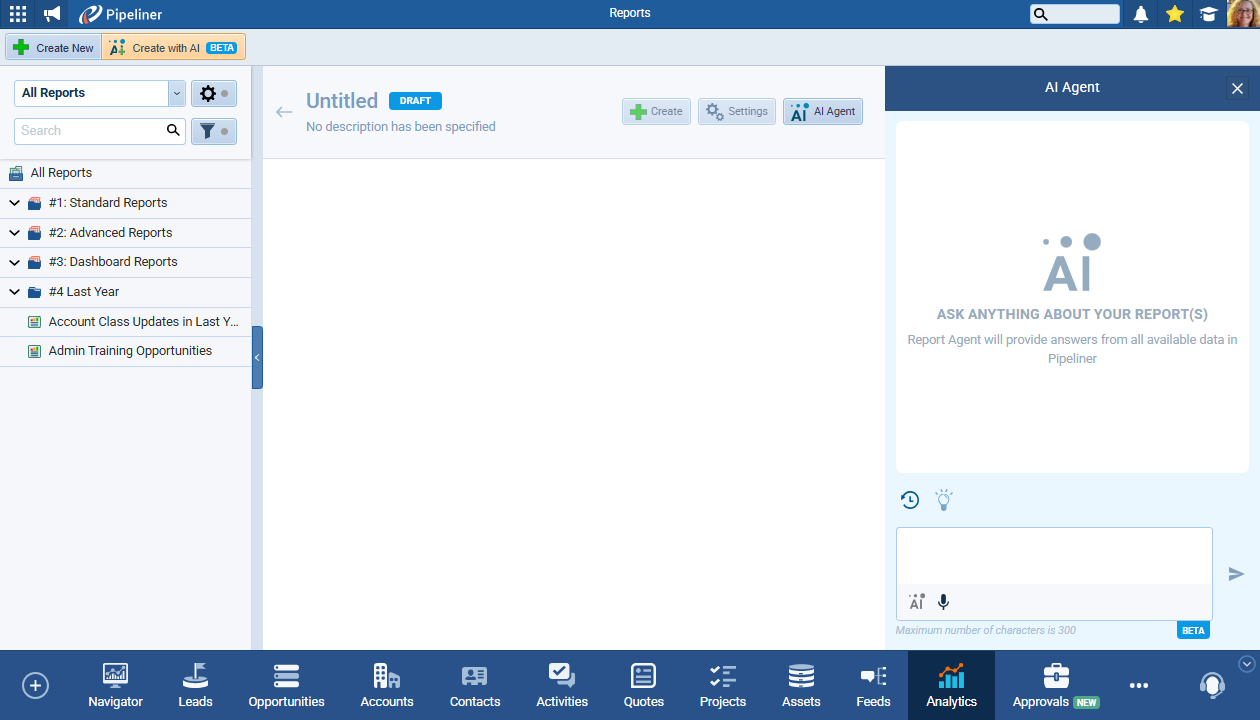This screenshot has width=1260, height=720.
Task: Click the favorites star icon
Action: pyautogui.click(x=1175, y=14)
